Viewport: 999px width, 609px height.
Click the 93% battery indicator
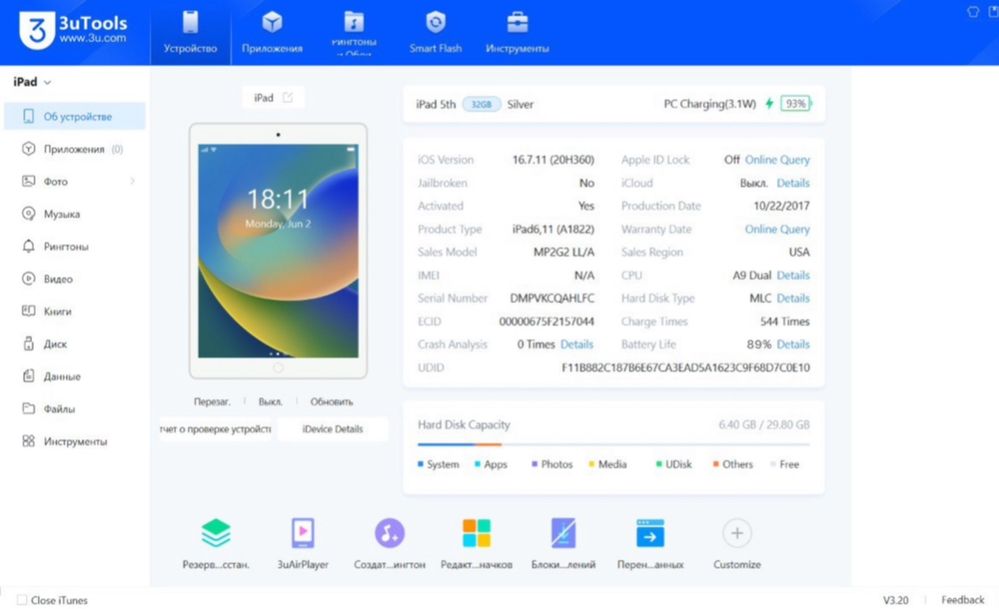[x=796, y=104]
